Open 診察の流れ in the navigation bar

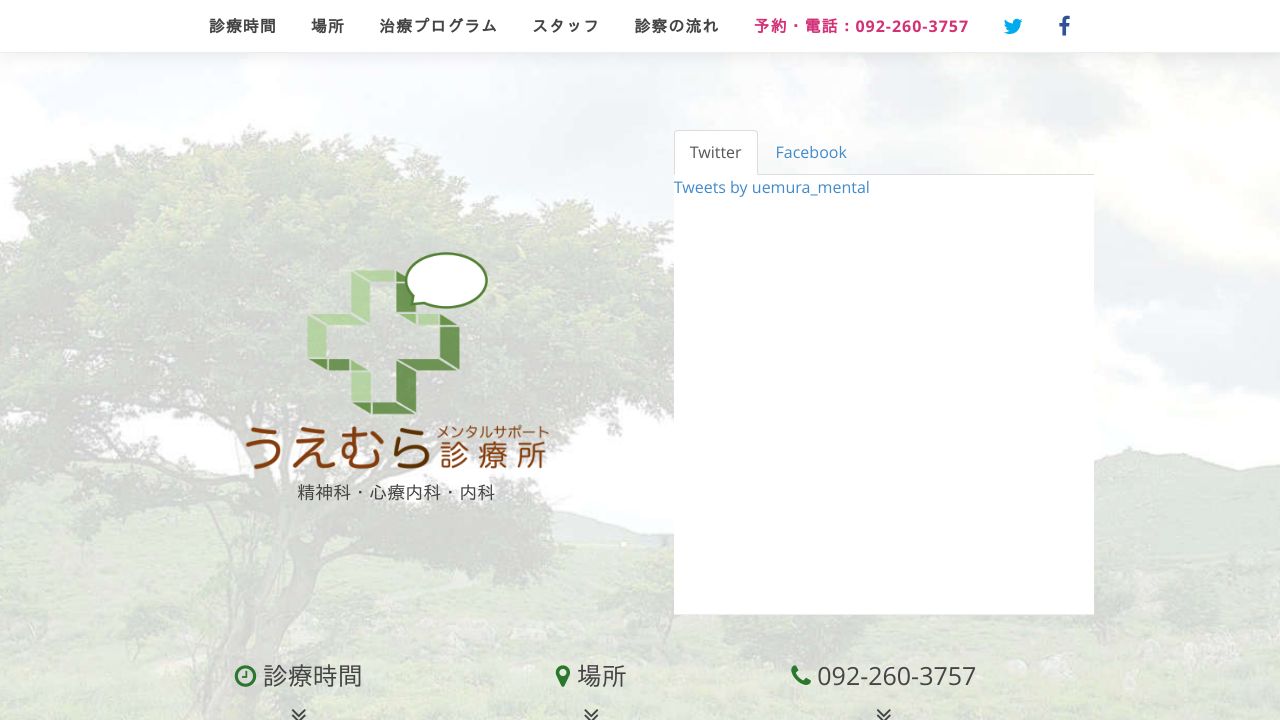coord(677,27)
